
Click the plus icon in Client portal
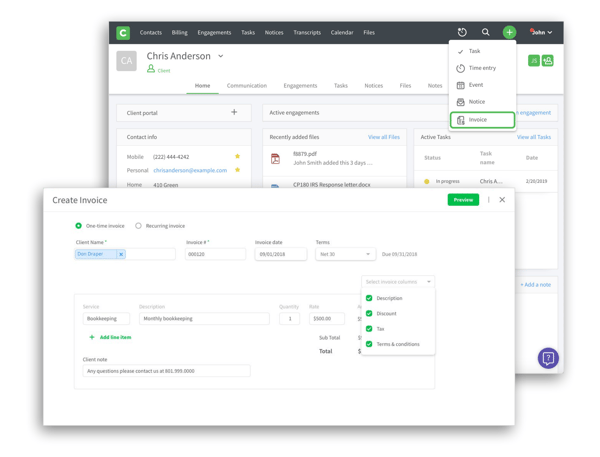[234, 112]
